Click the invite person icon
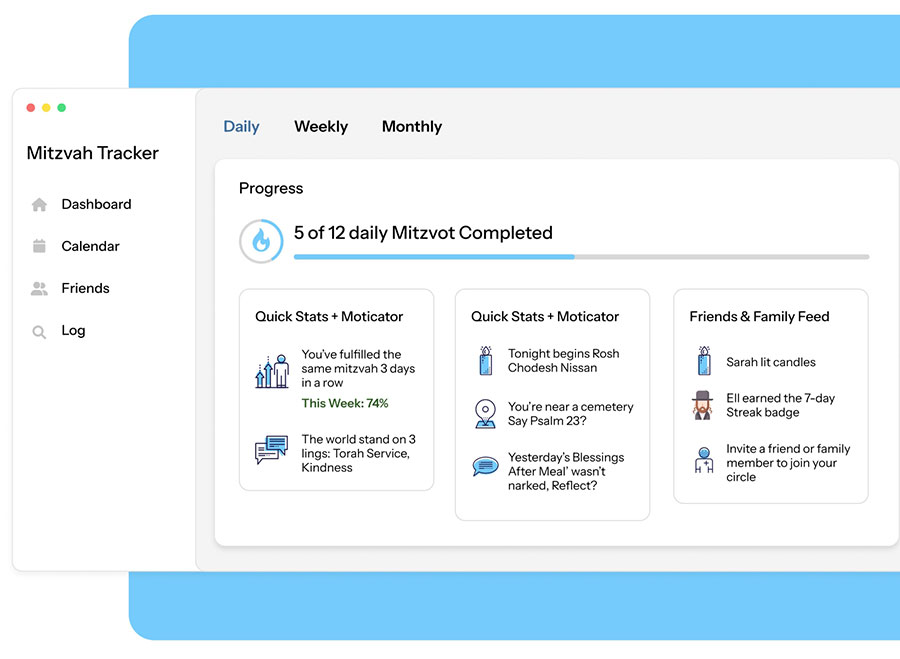Image resolution: width=900 pixels, height=659 pixels. 703,461
